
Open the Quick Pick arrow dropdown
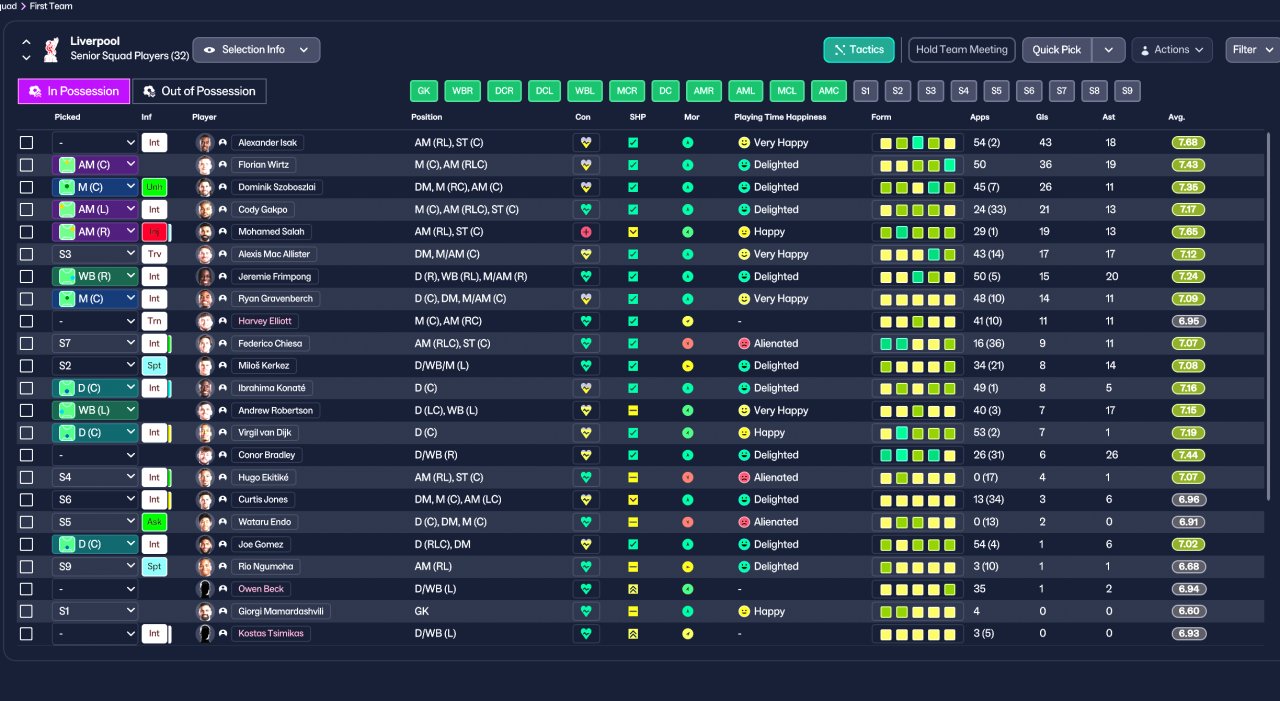click(x=1108, y=50)
